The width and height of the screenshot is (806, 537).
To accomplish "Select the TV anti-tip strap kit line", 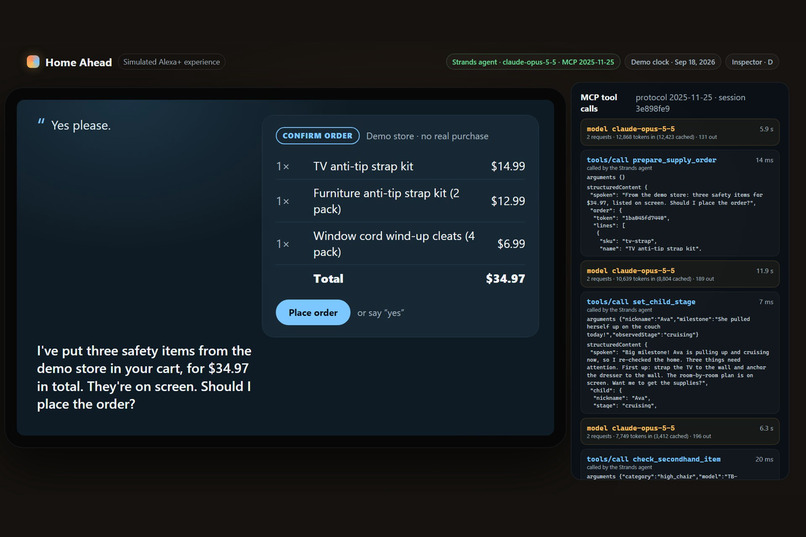I will coord(400,166).
